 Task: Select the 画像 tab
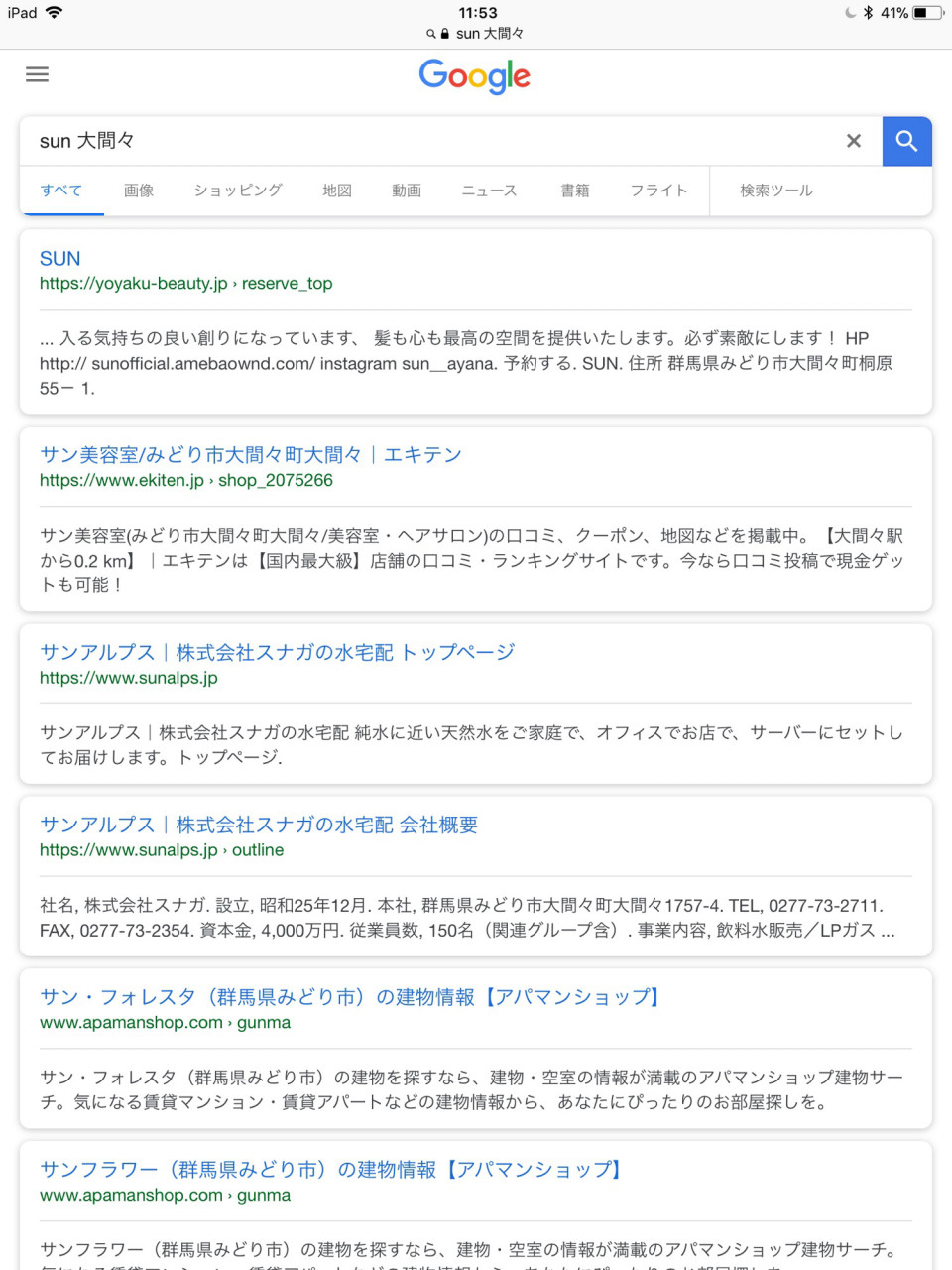tap(139, 190)
